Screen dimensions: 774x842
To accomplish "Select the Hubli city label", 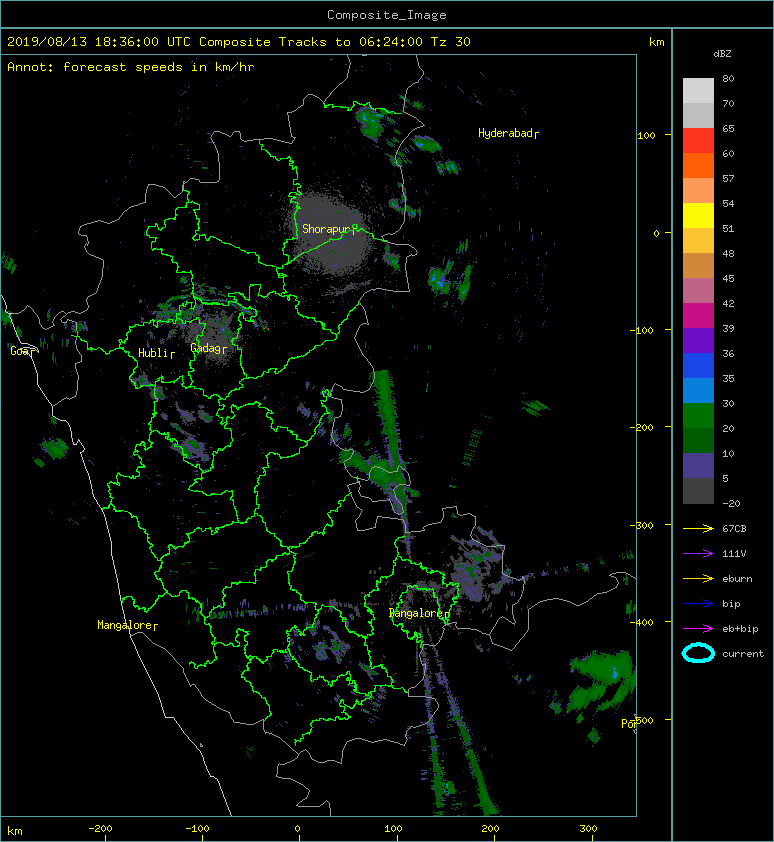I will pyautogui.click(x=156, y=353).
